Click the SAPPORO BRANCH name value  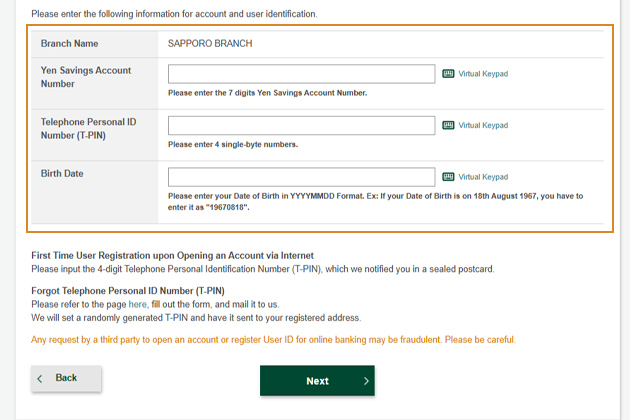click(x=210, y=44)
